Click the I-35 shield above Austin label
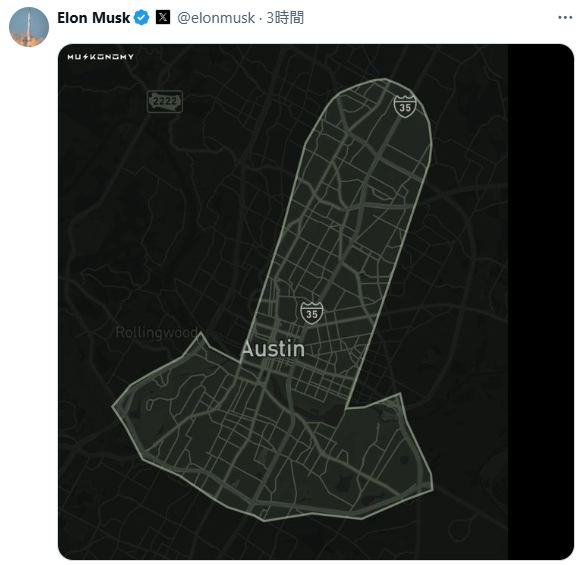This screenshot has height=565, width=585. (312, 313)
